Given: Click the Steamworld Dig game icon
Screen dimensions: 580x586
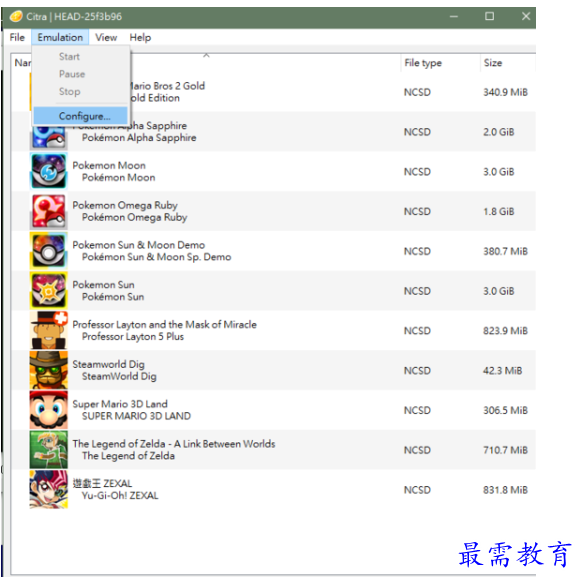Looking at the screenshot, I should point(49,370).
